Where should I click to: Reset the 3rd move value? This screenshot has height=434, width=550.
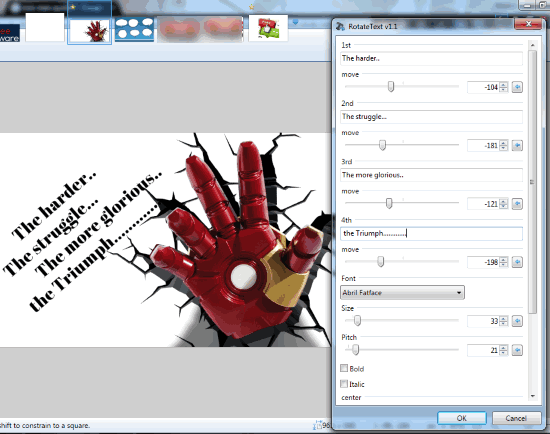[517, 203]
